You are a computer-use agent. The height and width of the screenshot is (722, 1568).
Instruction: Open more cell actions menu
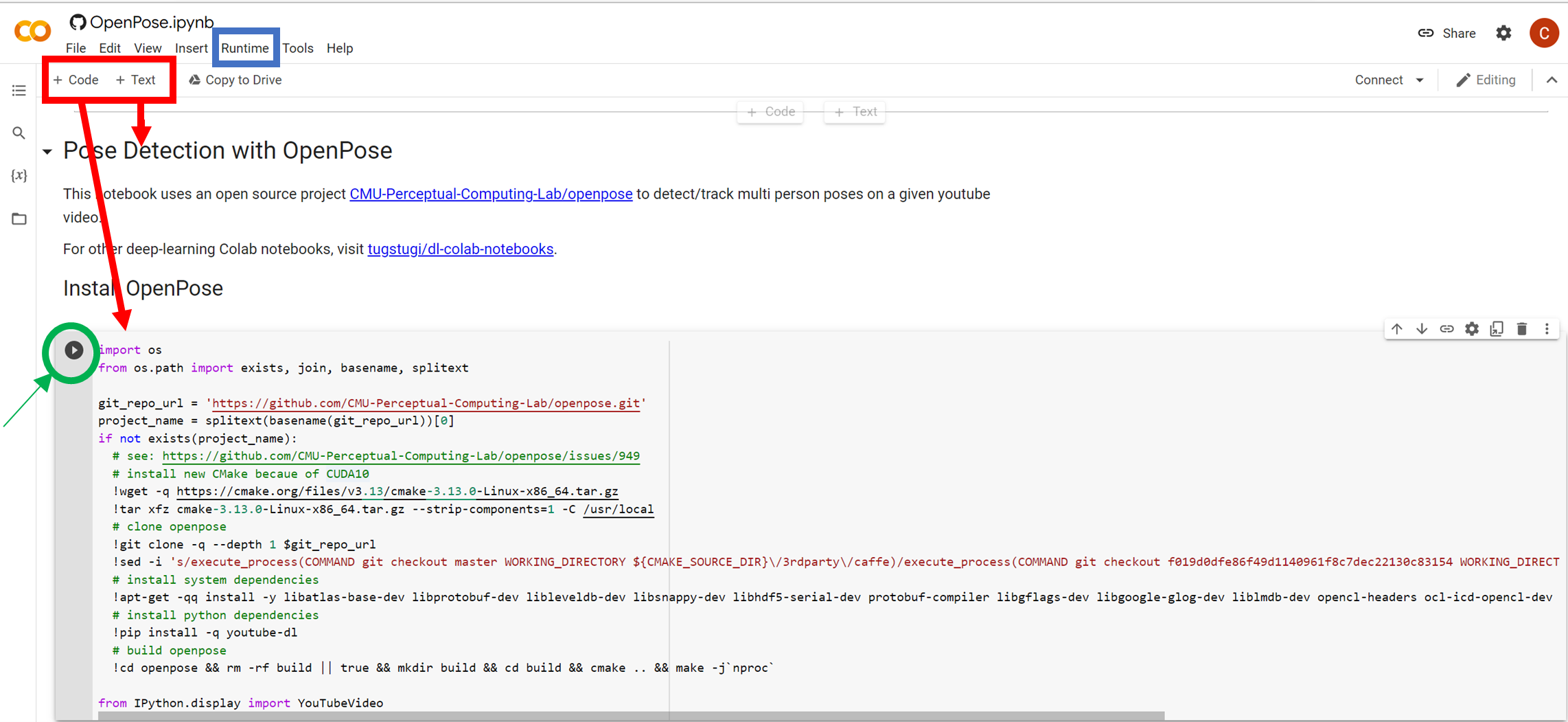point(1547,329)
